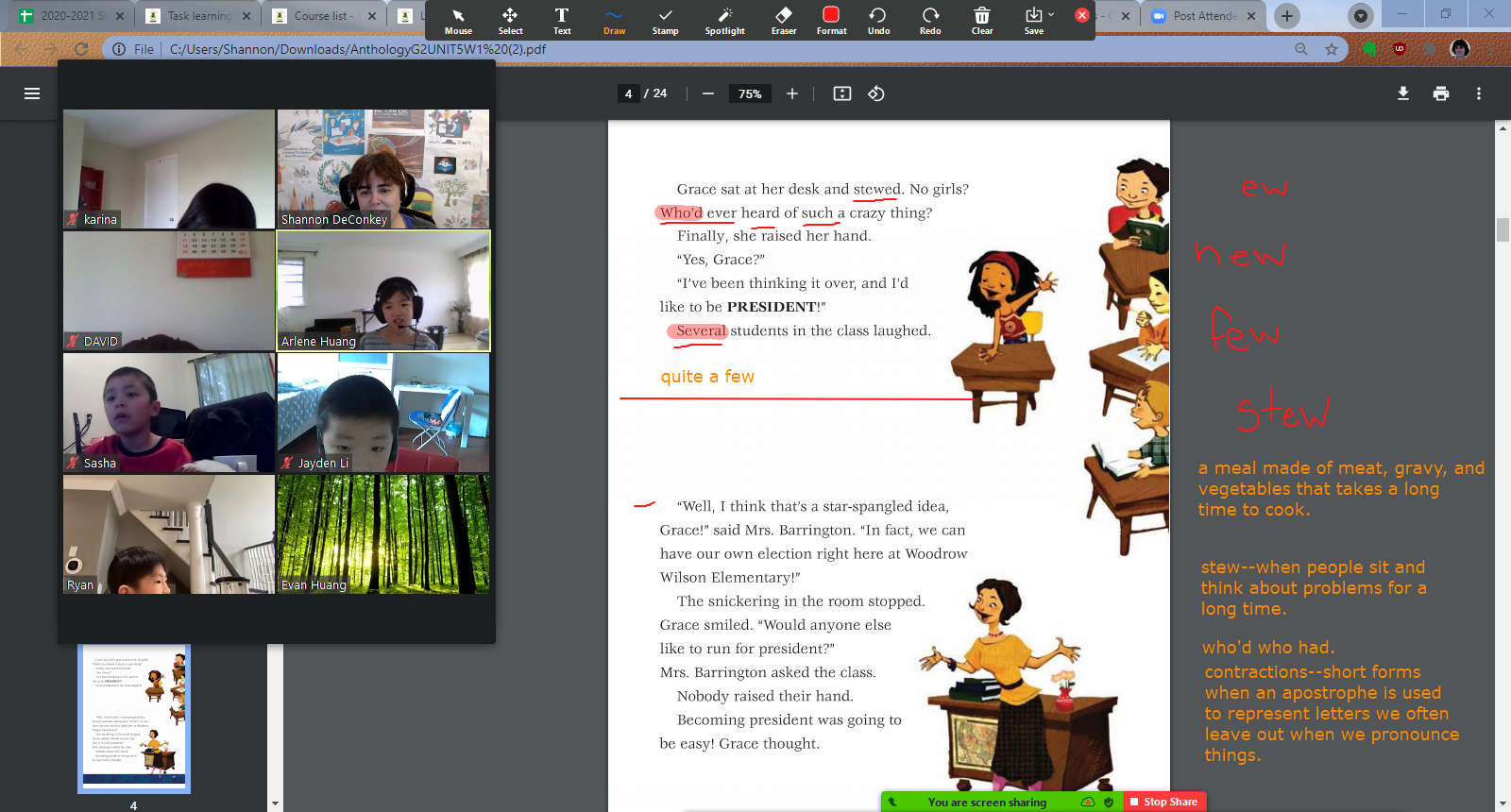Click the PDF page number field
The width and height of the screenshot is (1511, 812).
click(x=628, y=93)
